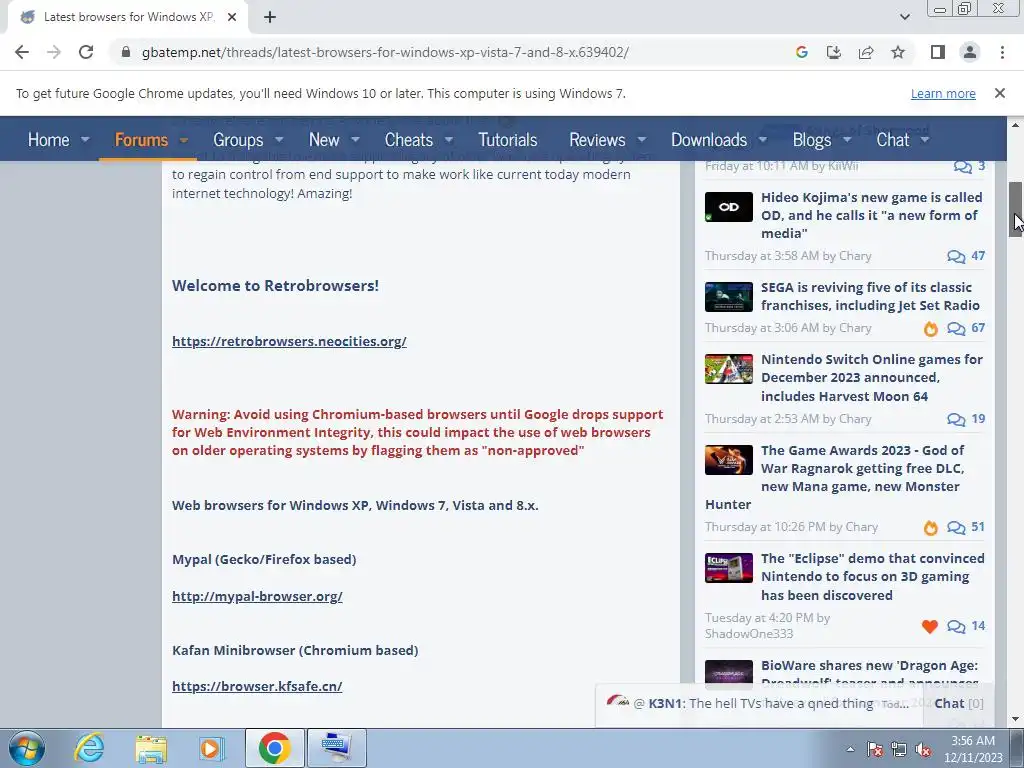Image resolution: width=1024 pixels, height=768 pixels.
Task: Install page as app icon
Action: click(x=834, y=52)
